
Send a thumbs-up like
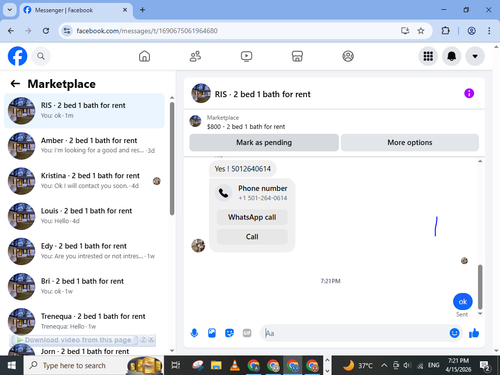(474, 333)
